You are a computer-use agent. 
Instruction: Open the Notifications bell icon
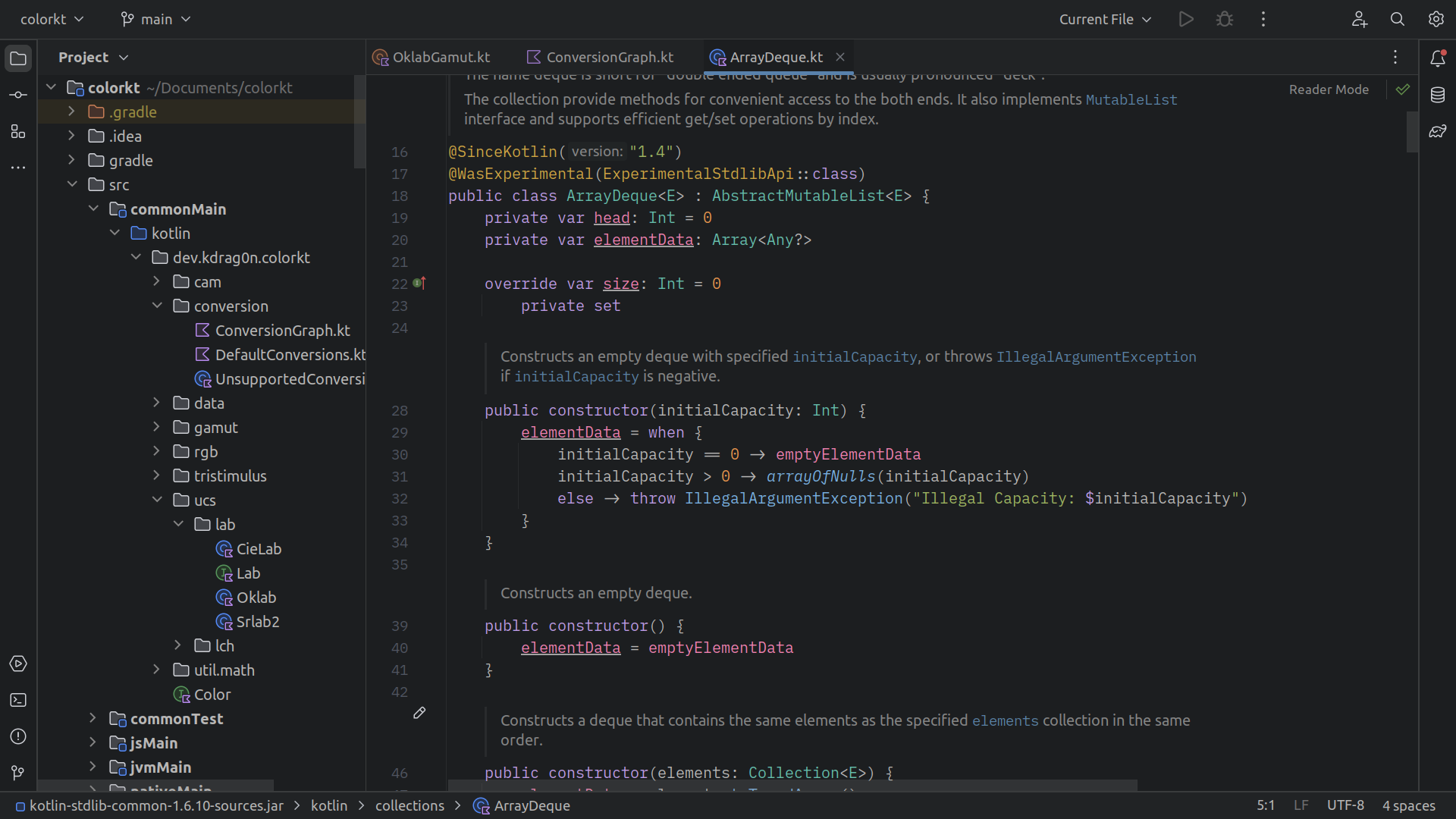(x=1437, y=58)
